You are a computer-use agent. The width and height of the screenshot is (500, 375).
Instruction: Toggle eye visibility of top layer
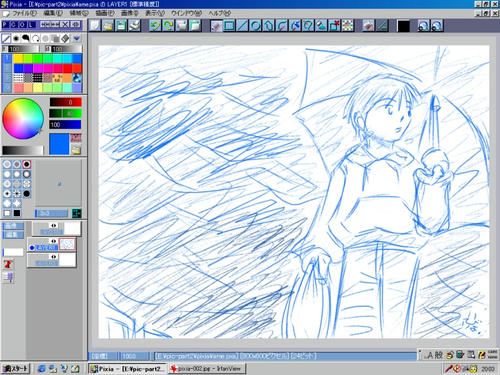[53, 226]
